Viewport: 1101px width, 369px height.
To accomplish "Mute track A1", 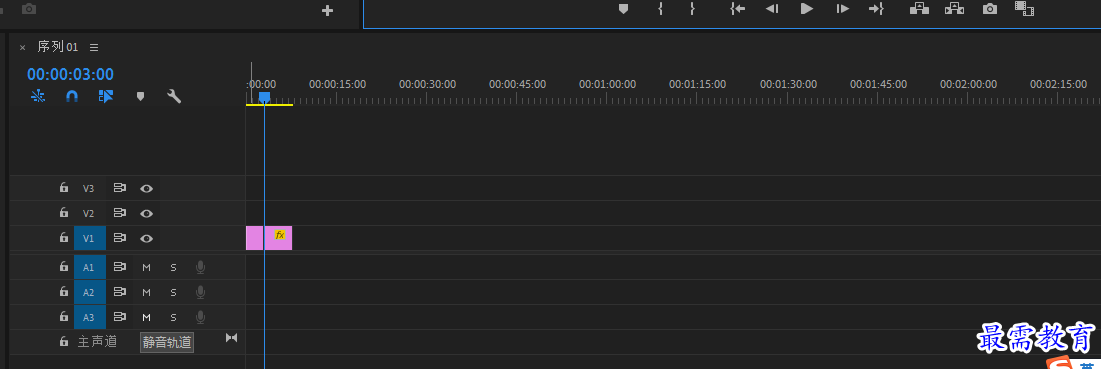I will pyautogui.click(x=147, y=267).
